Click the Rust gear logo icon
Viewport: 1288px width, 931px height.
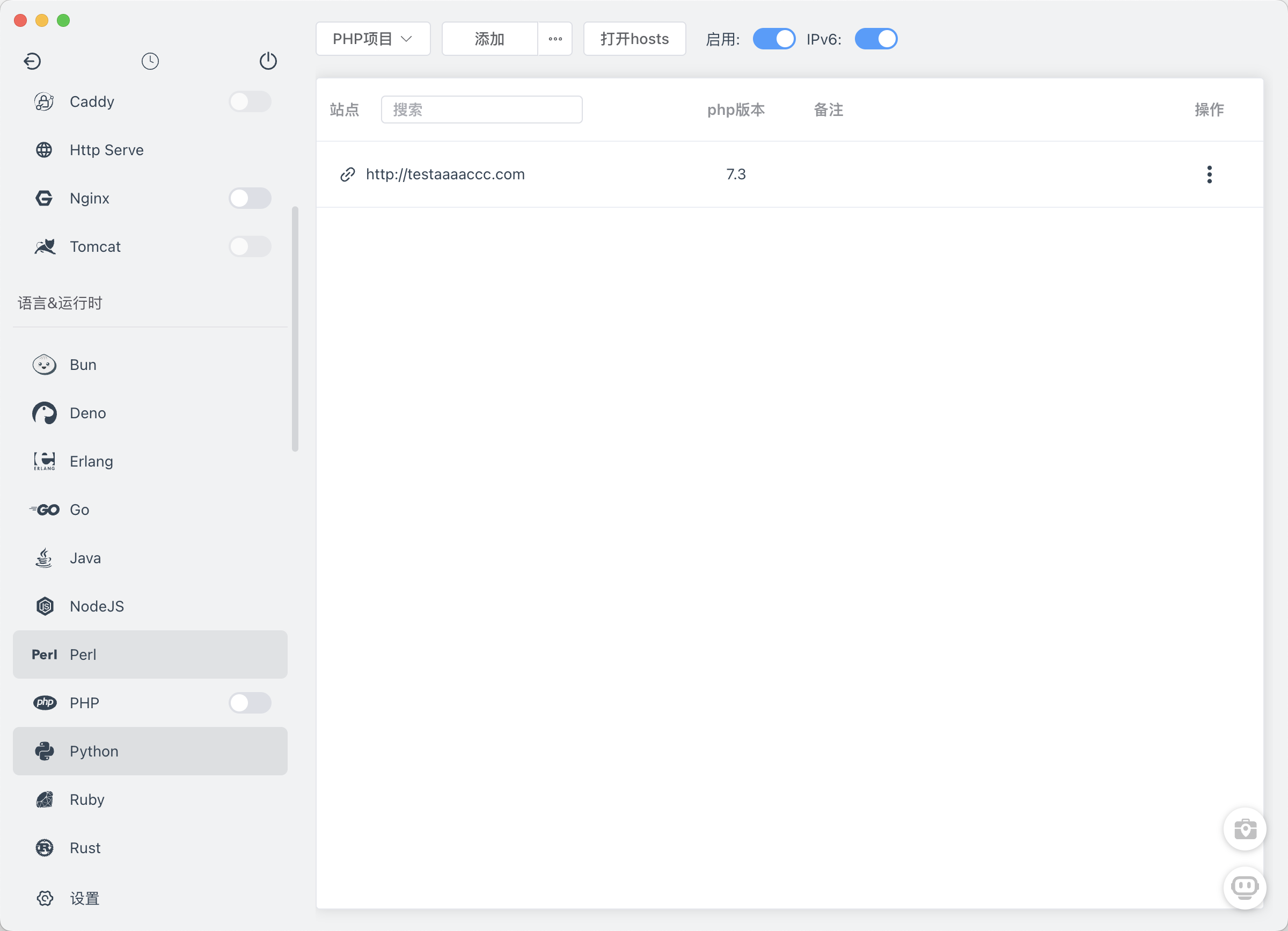(45, 847)
